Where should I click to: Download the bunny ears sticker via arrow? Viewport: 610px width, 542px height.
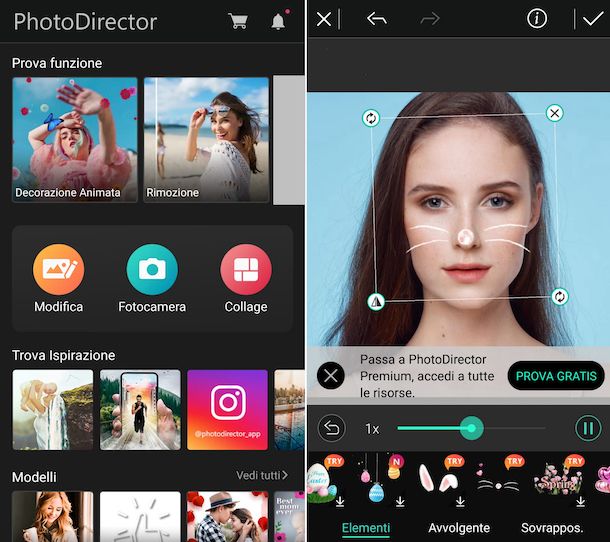(x=460, y=502)
